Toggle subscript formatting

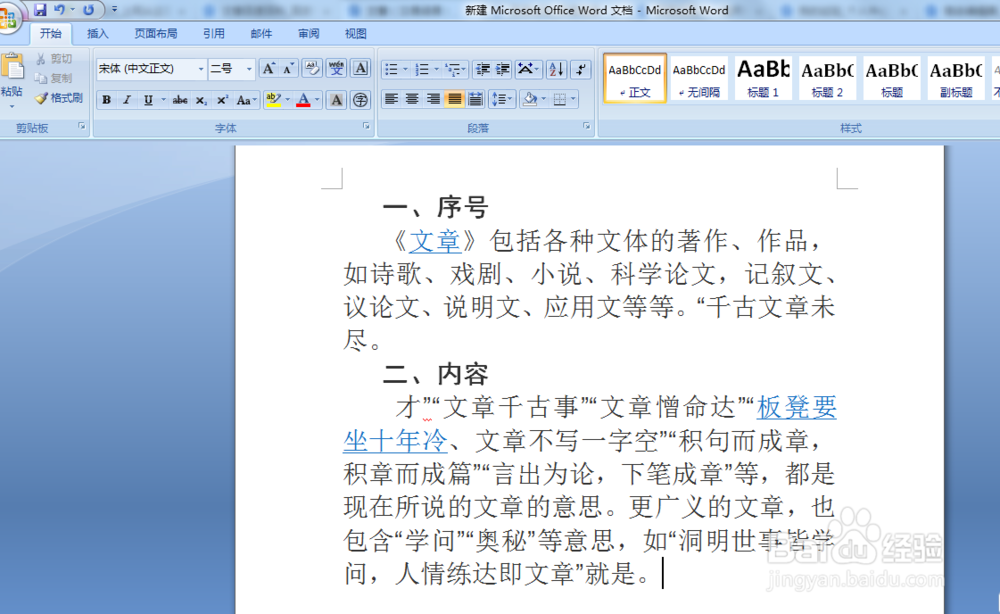(x=201, y=99)
